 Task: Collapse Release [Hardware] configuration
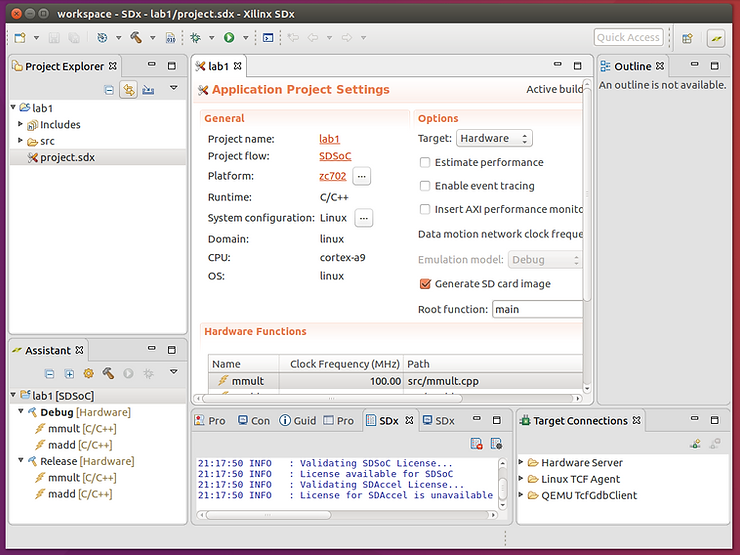click(x=21, y=460)
